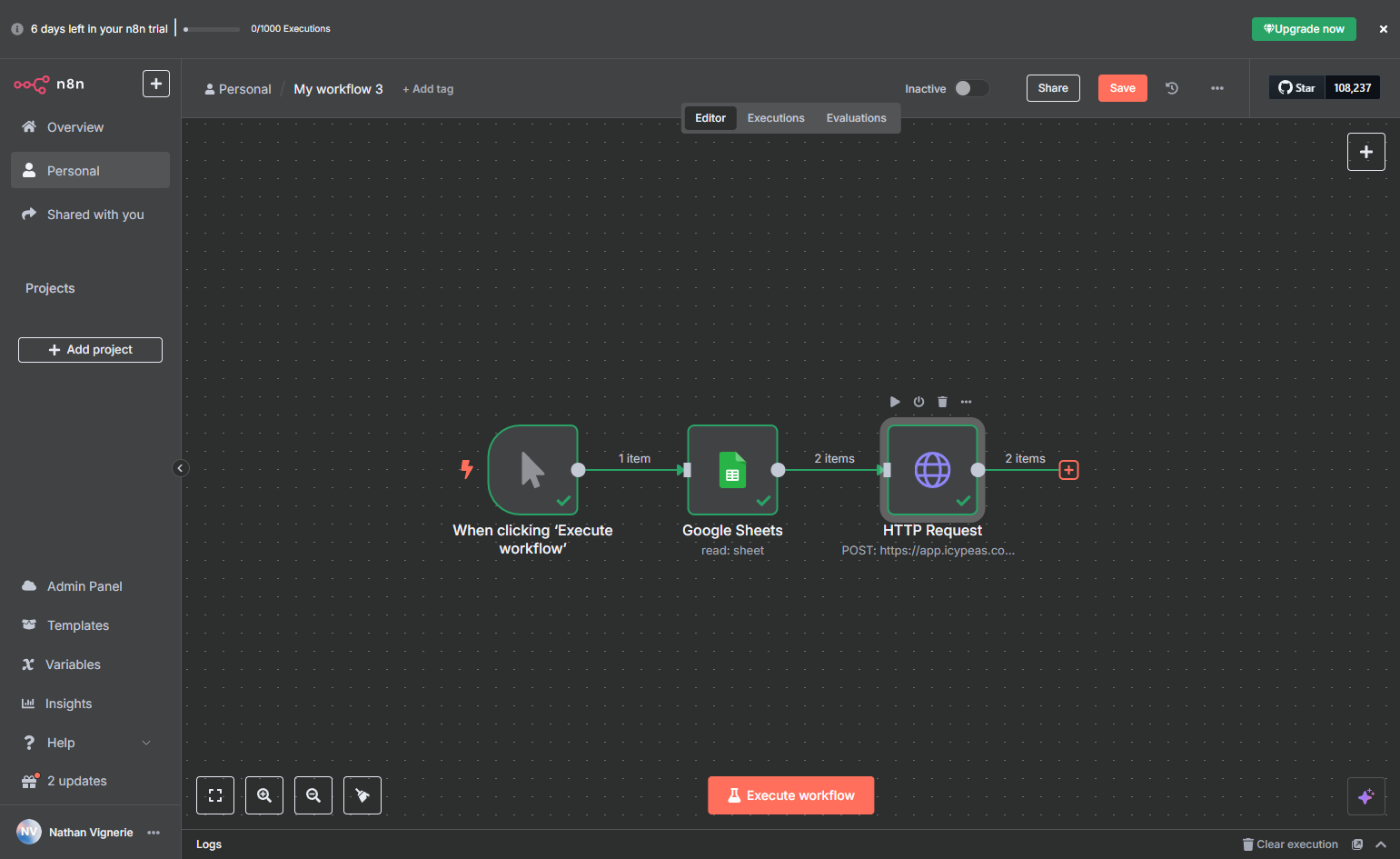Delete HTTP Request node trash icon
1400x859 pixels.
coord(942,402)
